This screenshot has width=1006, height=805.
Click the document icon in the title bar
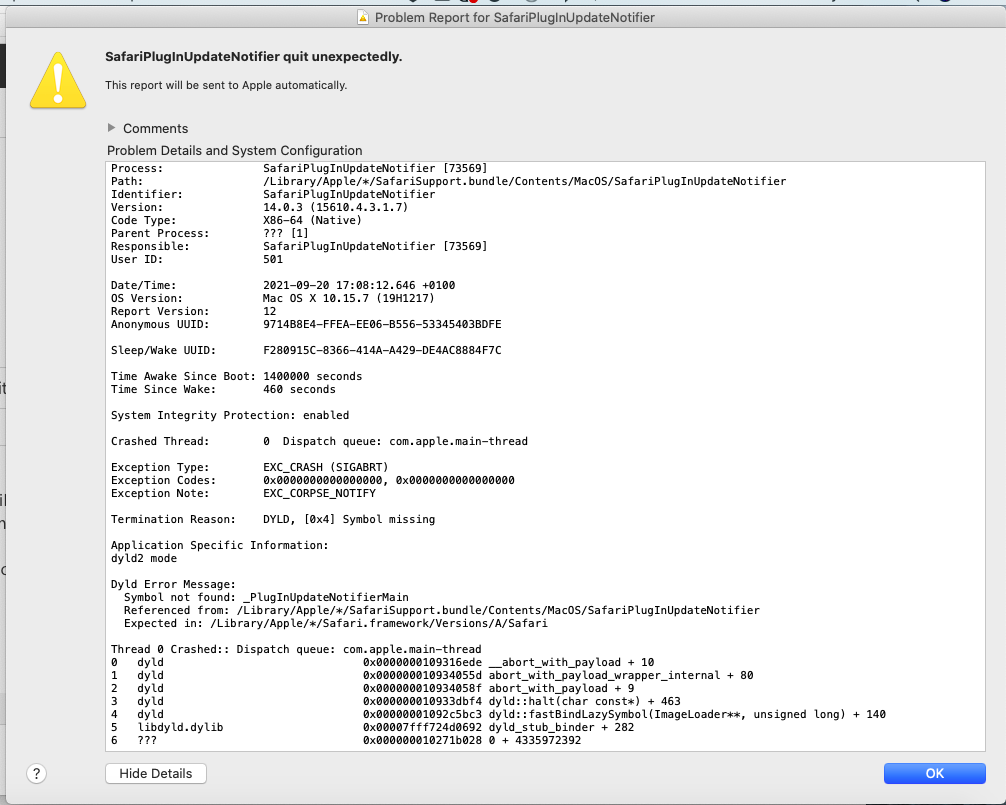[x=362, y=17]
